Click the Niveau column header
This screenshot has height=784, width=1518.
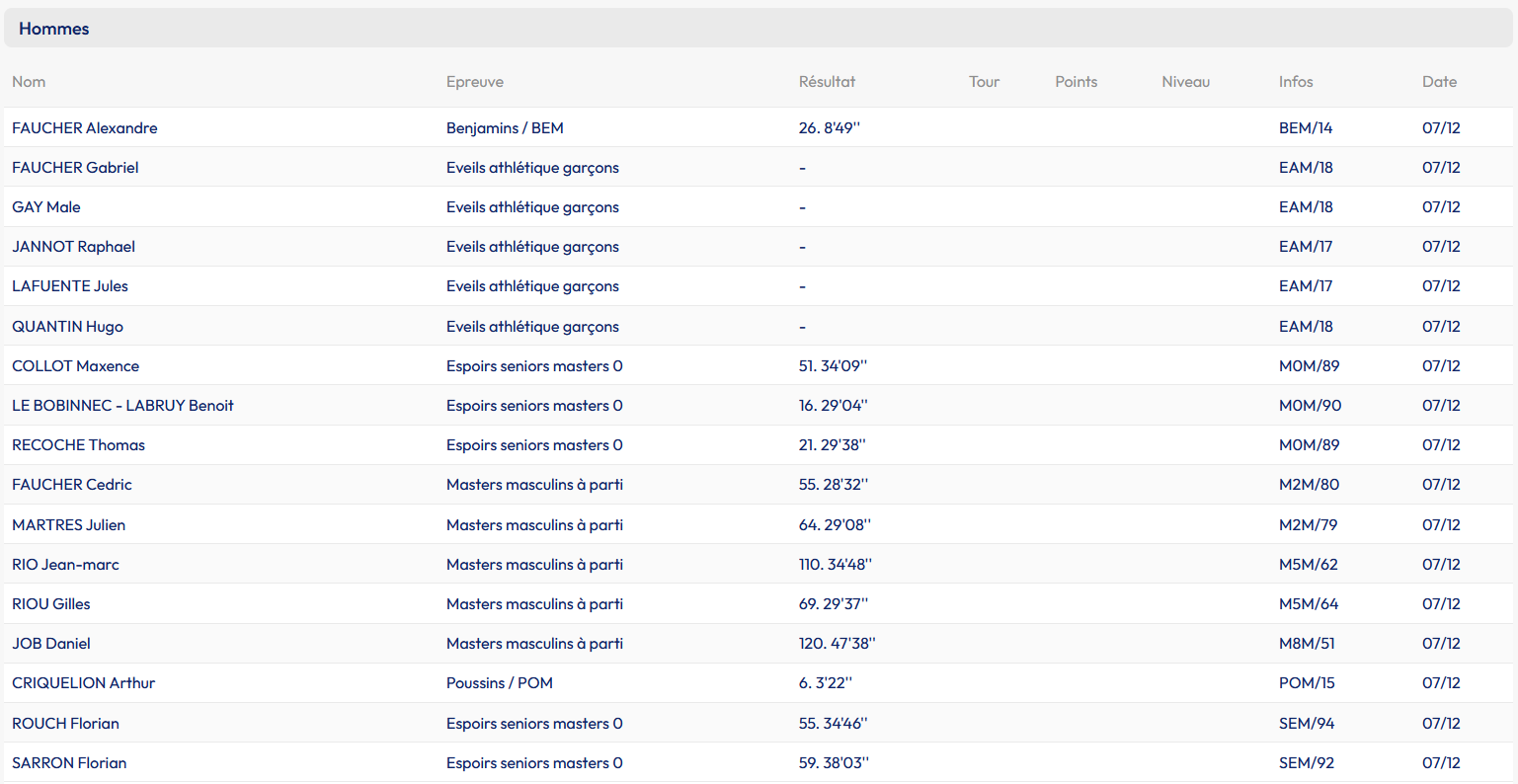point(1185,82)
